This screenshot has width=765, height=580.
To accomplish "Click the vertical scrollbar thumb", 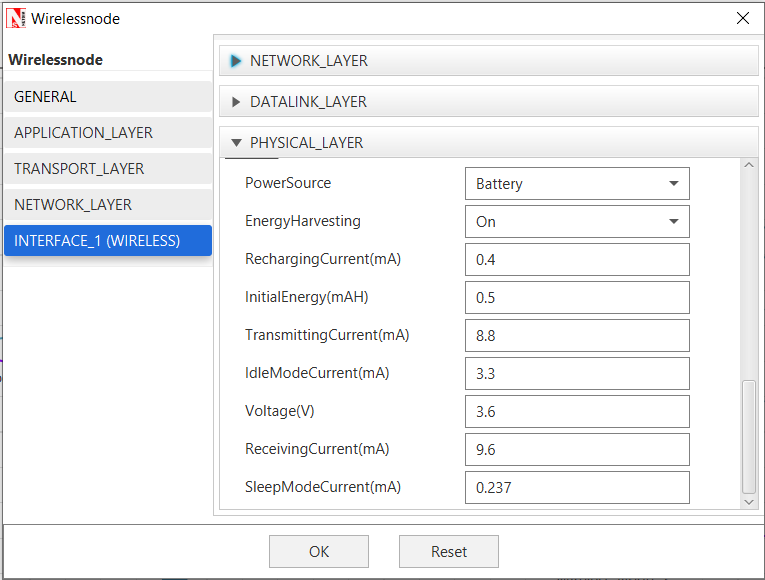I will click(749, 436).
